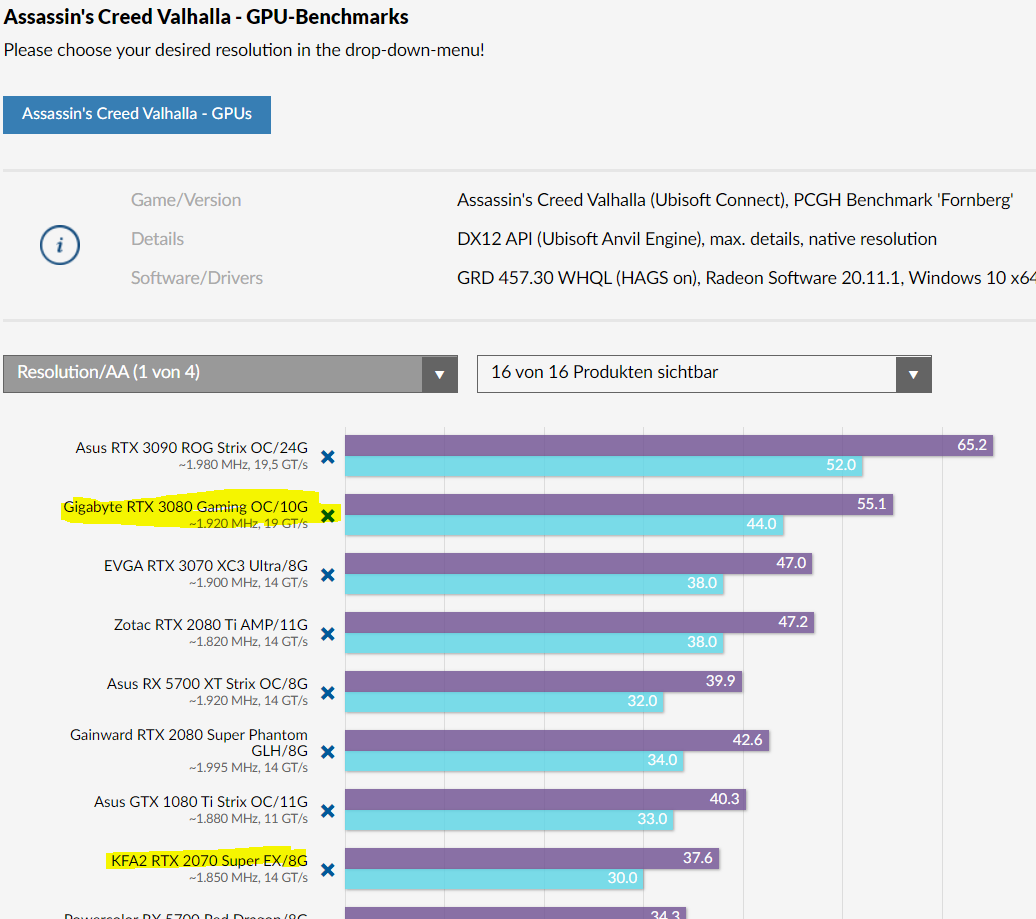Remove EVGA RTX 3070 XC3 Ultra row

[x=328, y=575]
